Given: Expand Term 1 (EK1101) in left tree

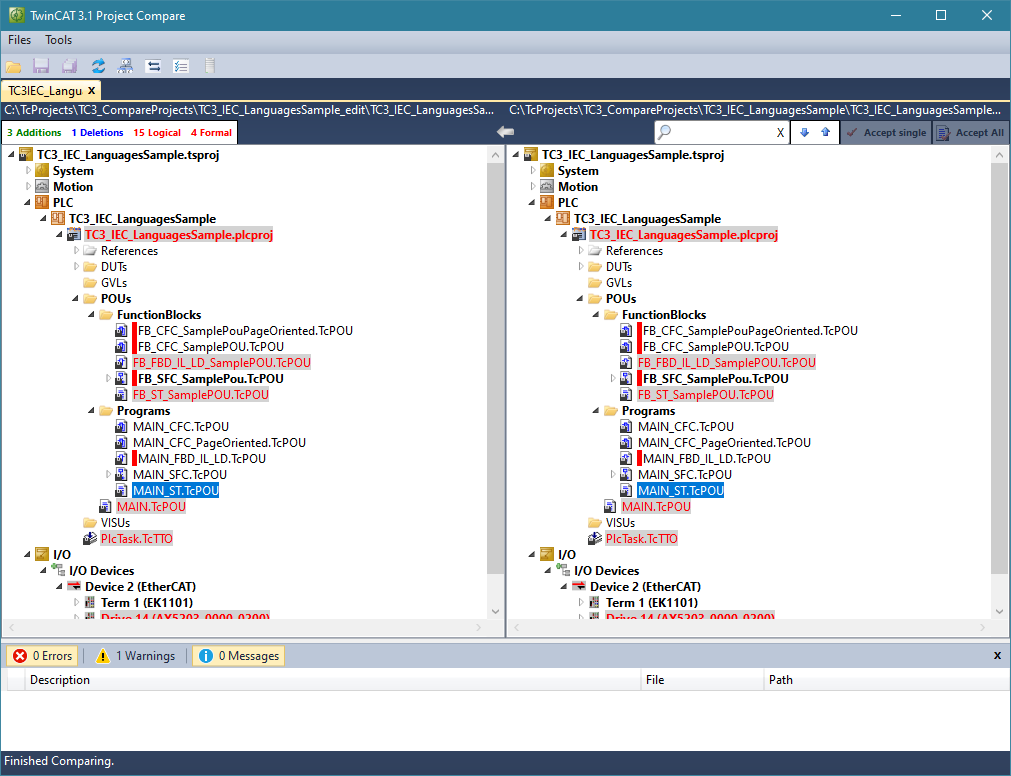Looking at the screenshot, I should (x=76, y=602).
